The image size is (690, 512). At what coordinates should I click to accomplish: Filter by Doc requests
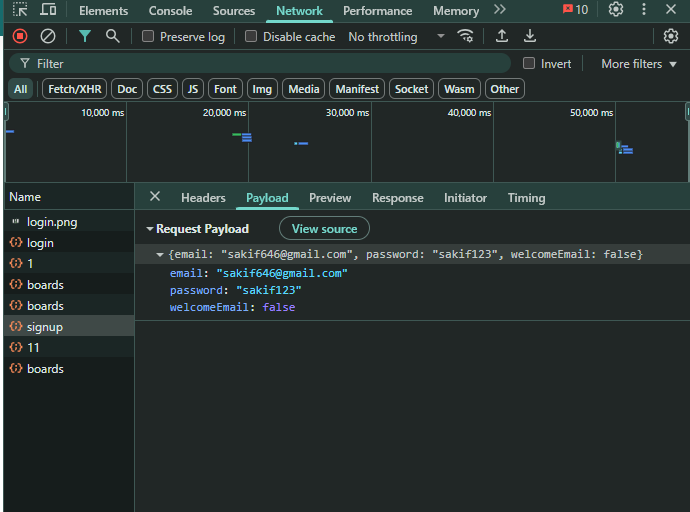127,89
